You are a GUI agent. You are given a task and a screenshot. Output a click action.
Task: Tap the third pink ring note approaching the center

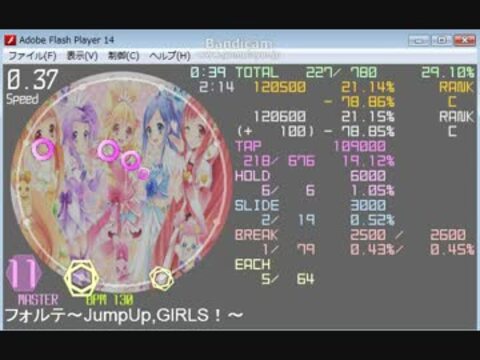[131, 161]
